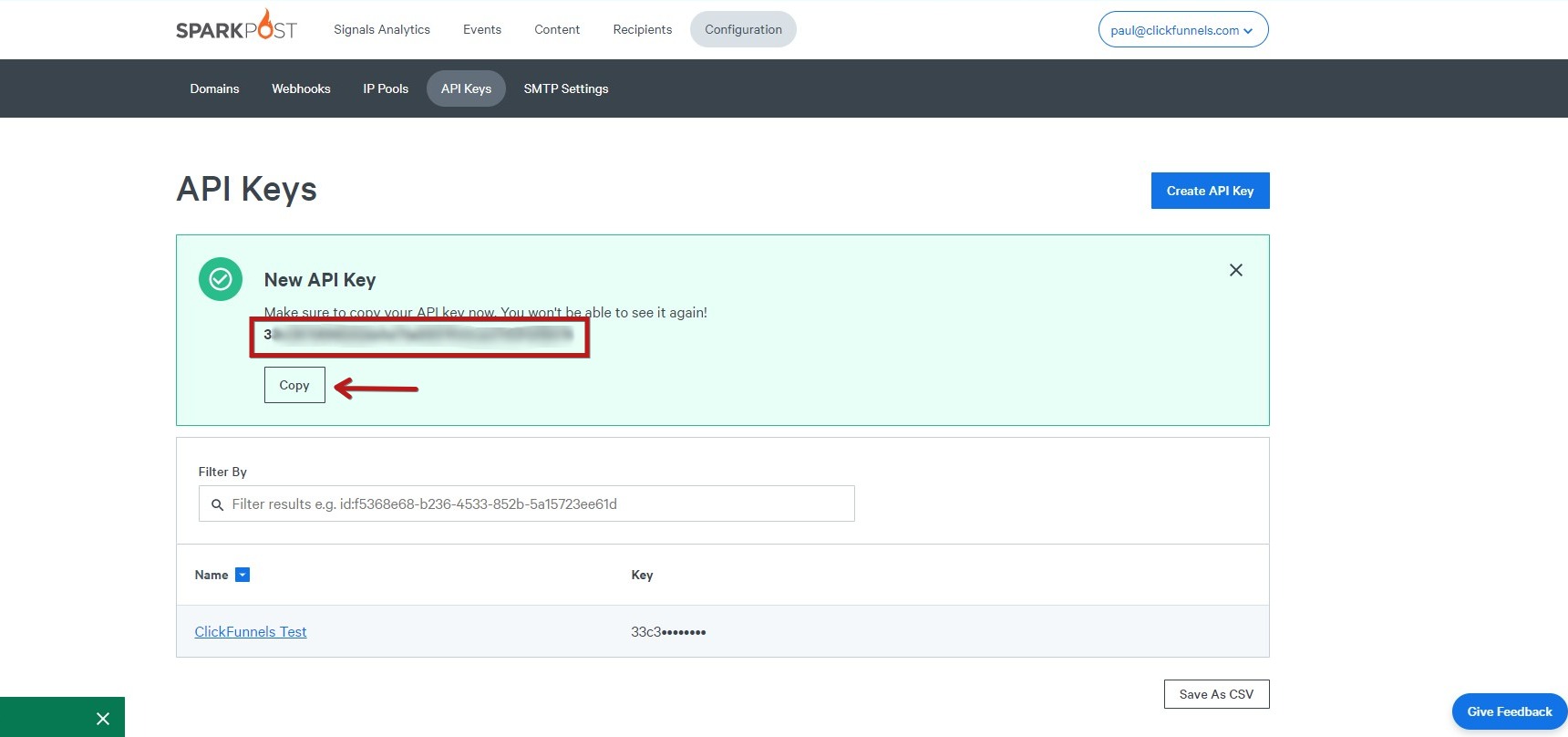This screenshot has height=737, width=1568.
Task: Click the green success checkmark icon
Action: [x=221, y=279]
